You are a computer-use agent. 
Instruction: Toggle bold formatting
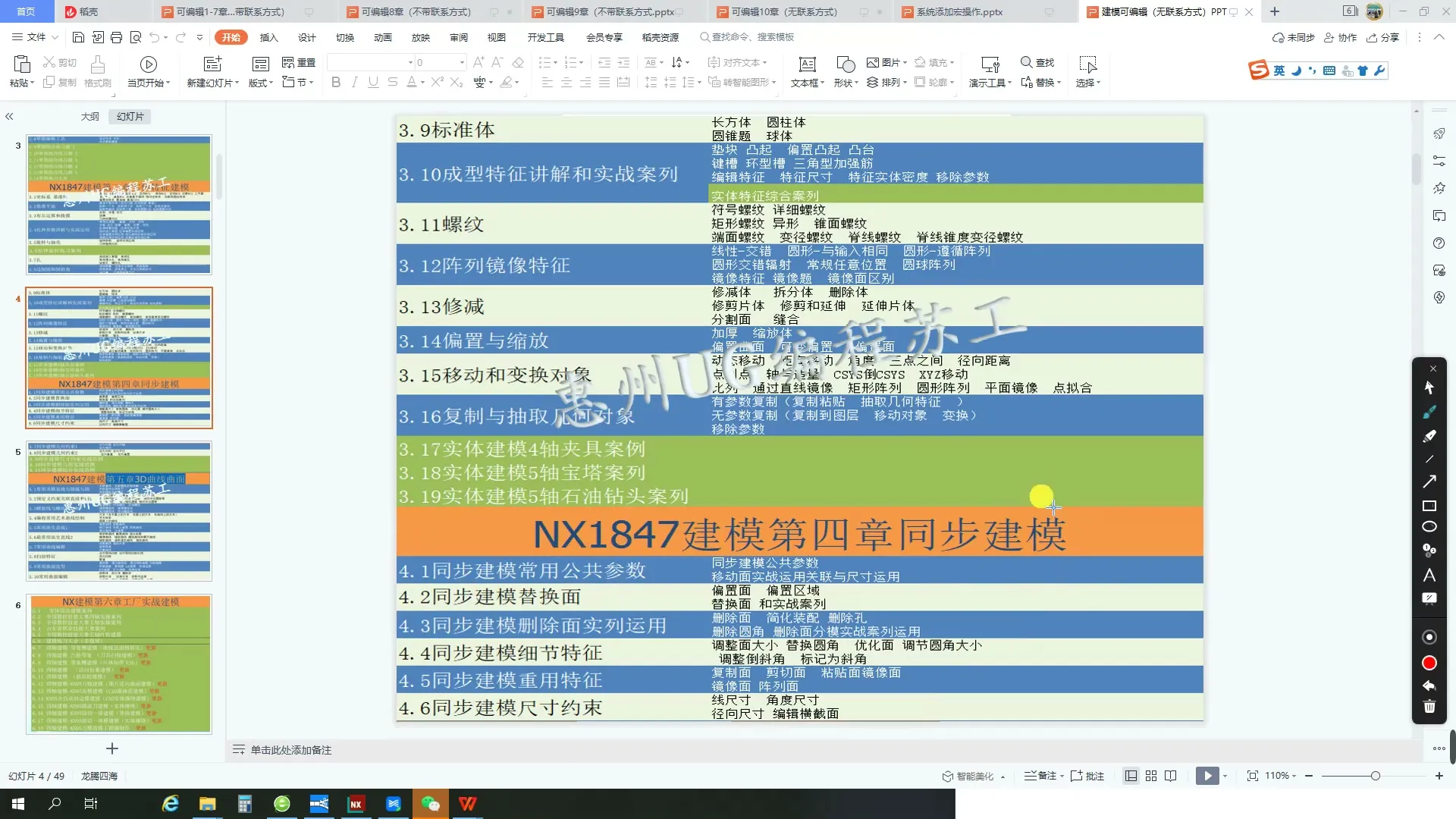click(x=336, y=83)
